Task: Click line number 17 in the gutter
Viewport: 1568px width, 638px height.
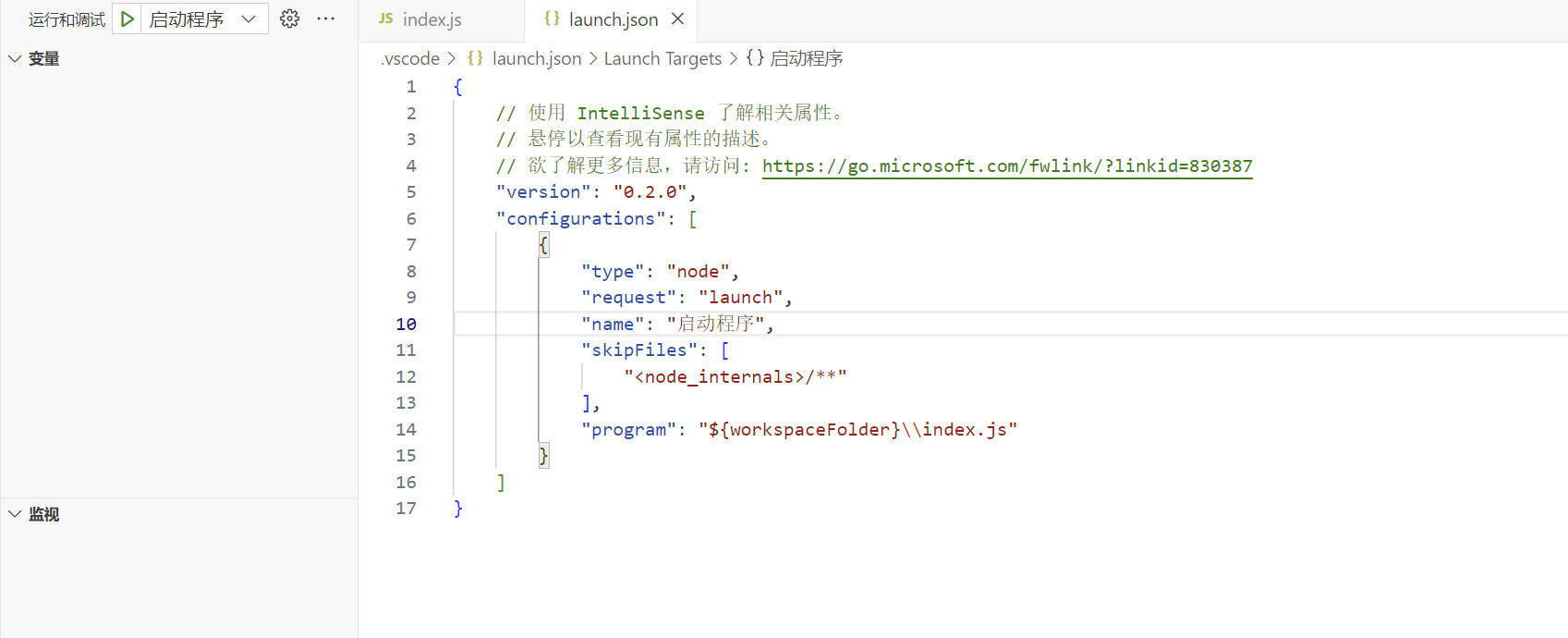Action: click(x=406, y=509)
